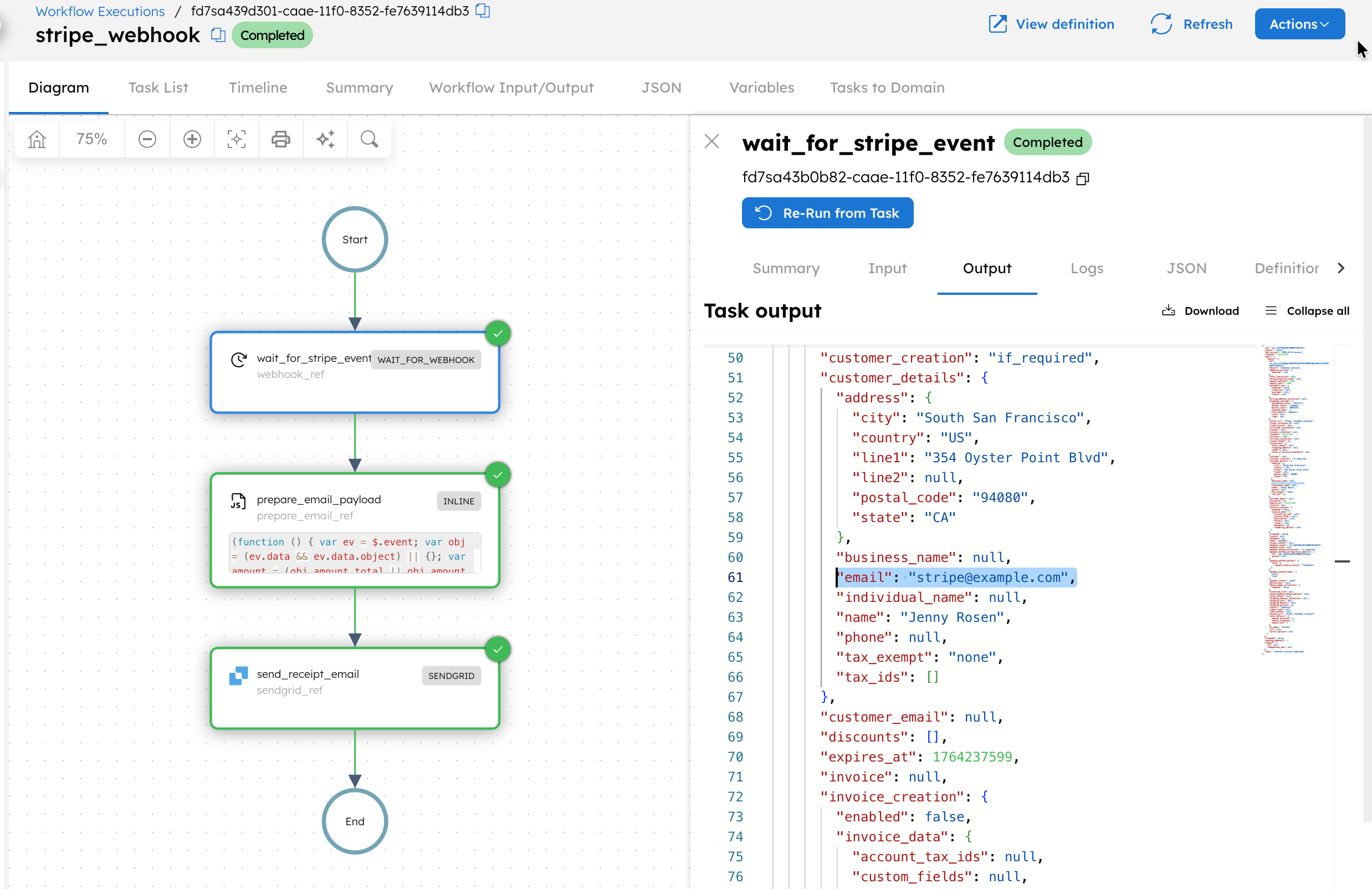Viewport: 1372px width, 889px height.
Task: Open the AI sparkles tool in diagram toolbar
Action: (x=325, y=139)
